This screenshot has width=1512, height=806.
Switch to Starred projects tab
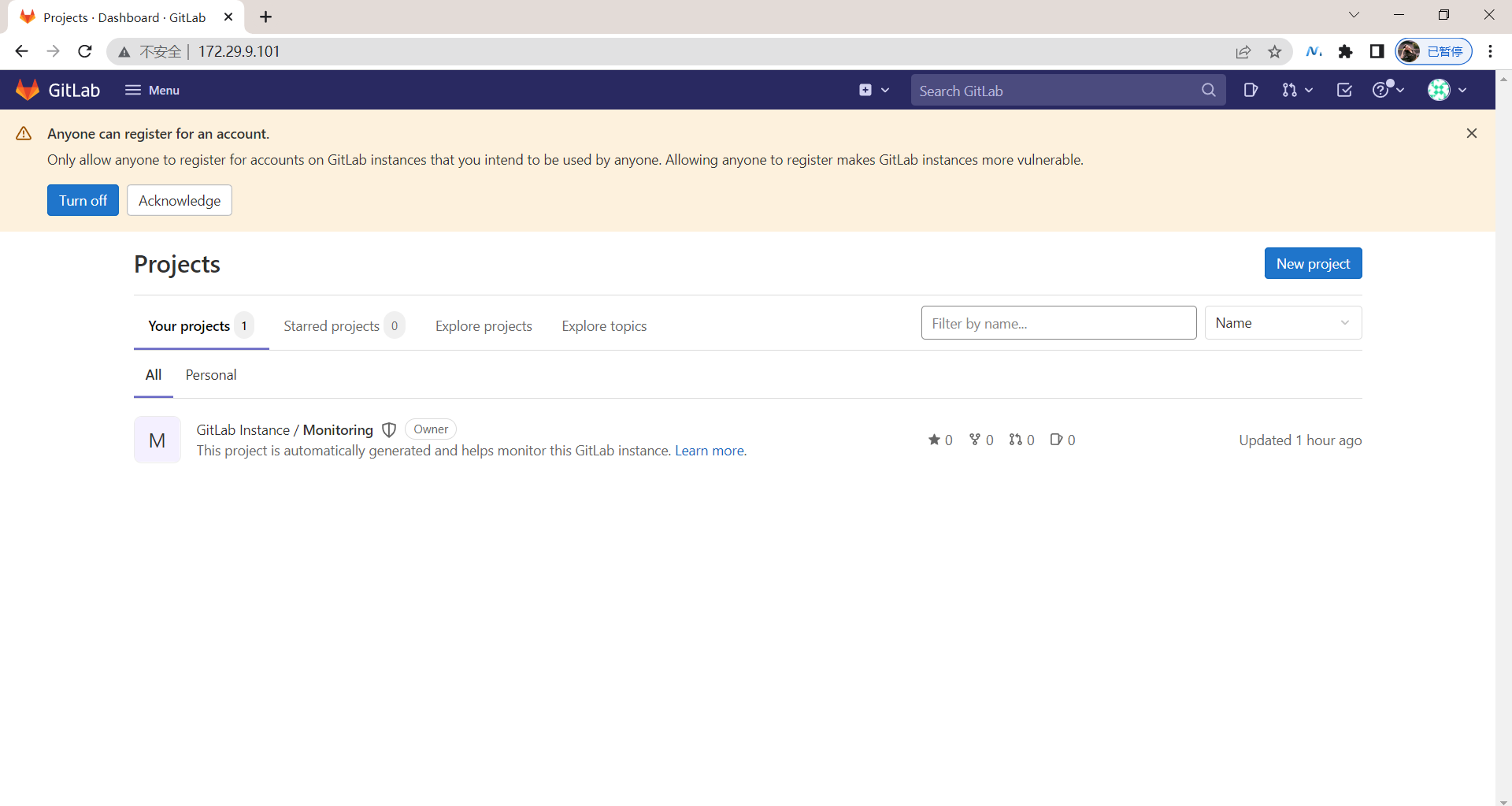tap(343, 326)
